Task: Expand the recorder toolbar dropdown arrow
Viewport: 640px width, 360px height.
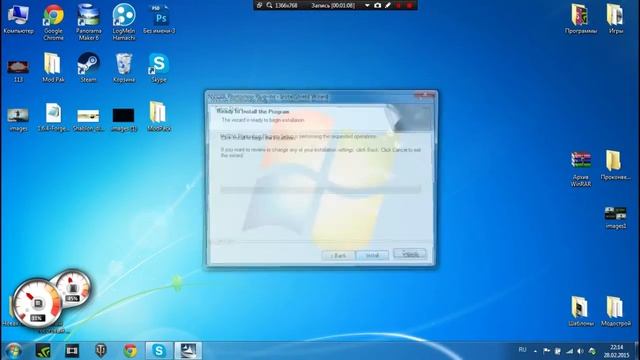Action: coord(367,5)
